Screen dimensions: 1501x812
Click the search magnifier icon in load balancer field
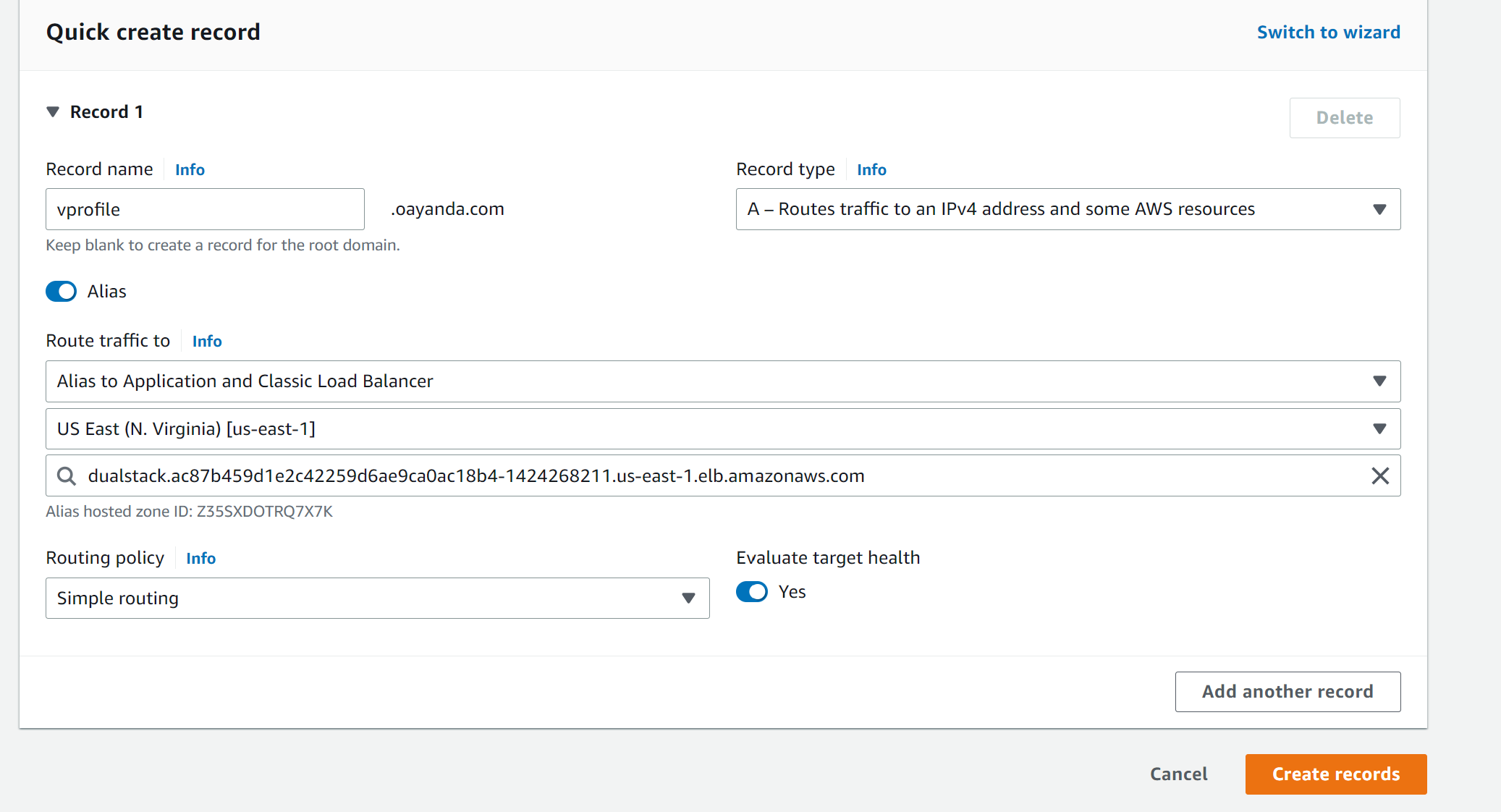[67, 476]
